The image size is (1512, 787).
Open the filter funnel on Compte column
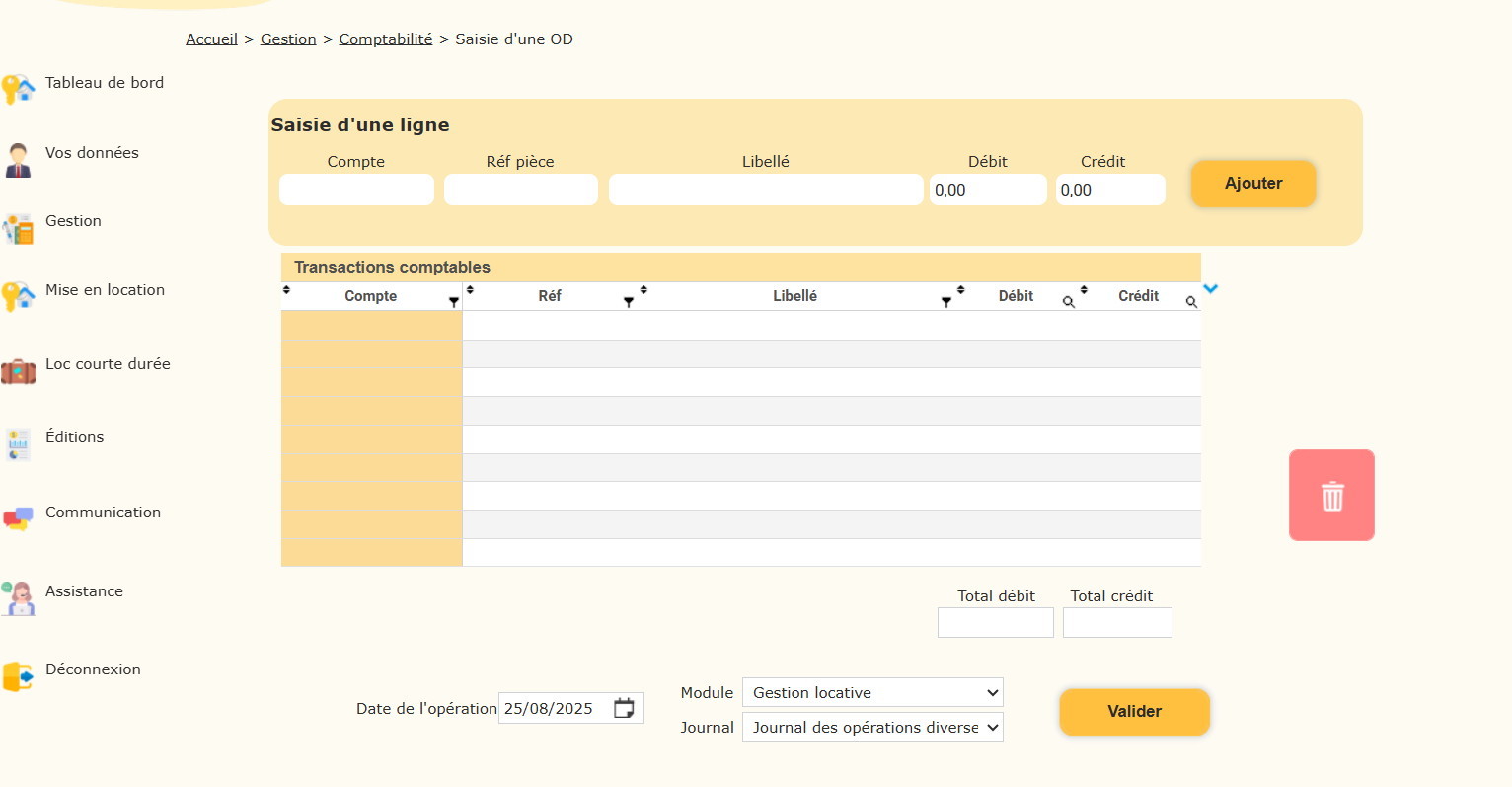[454, 302]
